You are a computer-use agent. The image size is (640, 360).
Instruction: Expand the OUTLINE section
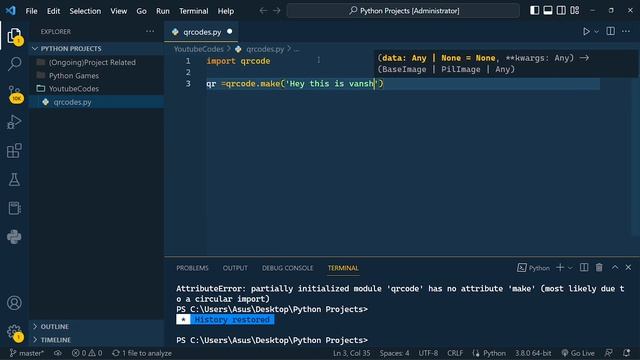pos(96,327)
